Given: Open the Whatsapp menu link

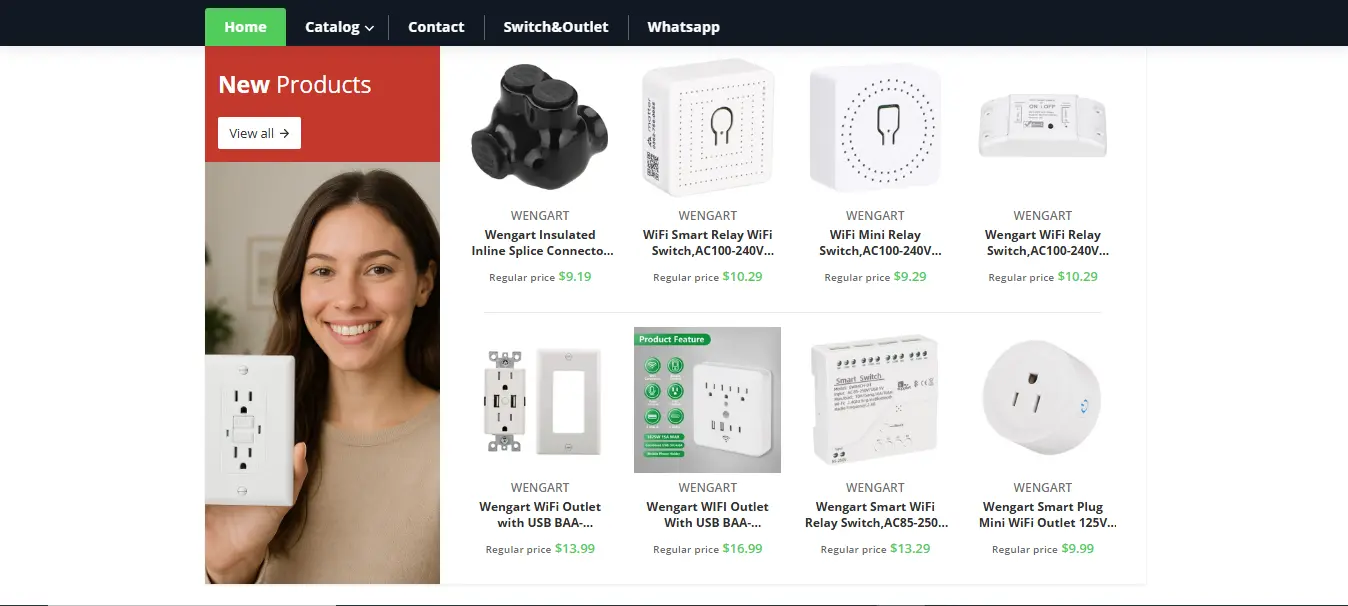Looking at the screenshot, I should (x=683, y=27).
